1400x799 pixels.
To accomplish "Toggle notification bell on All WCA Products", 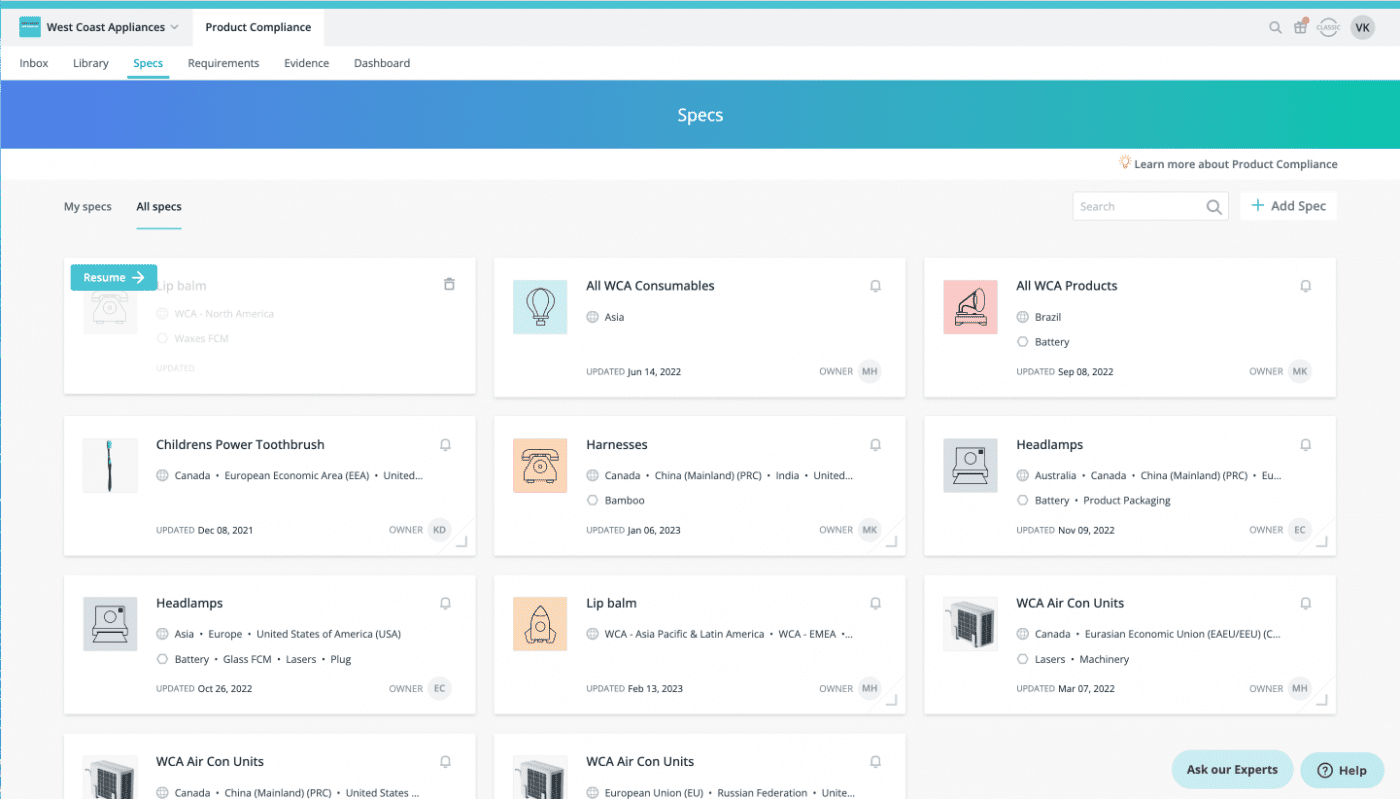I will click(x=1305, y=286).
